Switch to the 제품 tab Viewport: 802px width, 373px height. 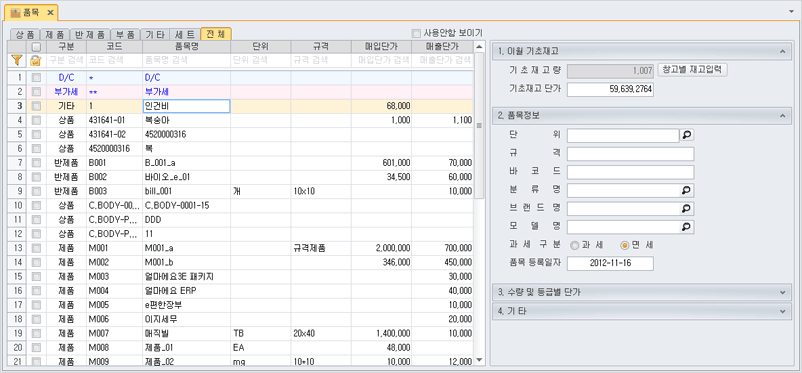pyautogui.click(x=54, y=34)
